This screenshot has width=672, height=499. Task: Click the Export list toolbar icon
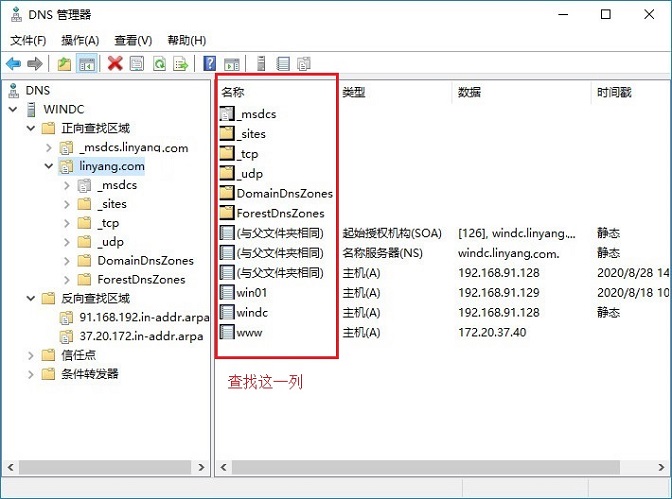[181, 64]
